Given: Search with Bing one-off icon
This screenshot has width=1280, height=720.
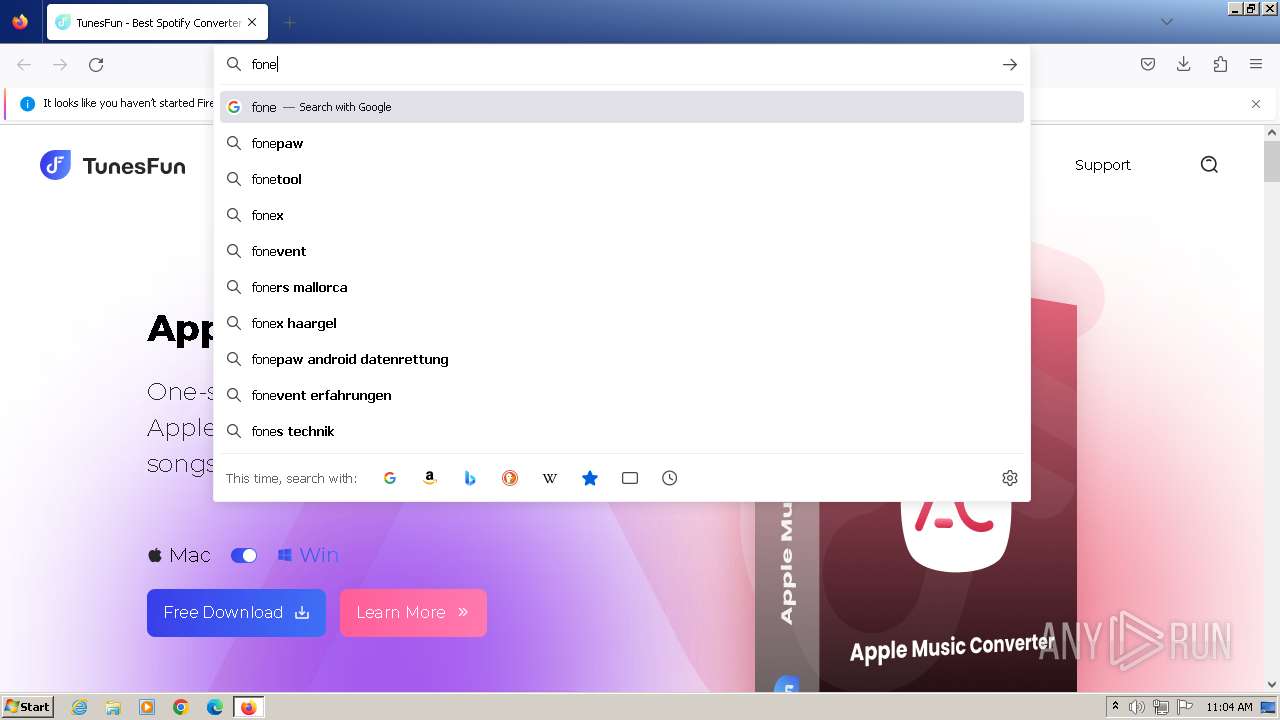Looking at the screenshot, I should coord(470,478).
